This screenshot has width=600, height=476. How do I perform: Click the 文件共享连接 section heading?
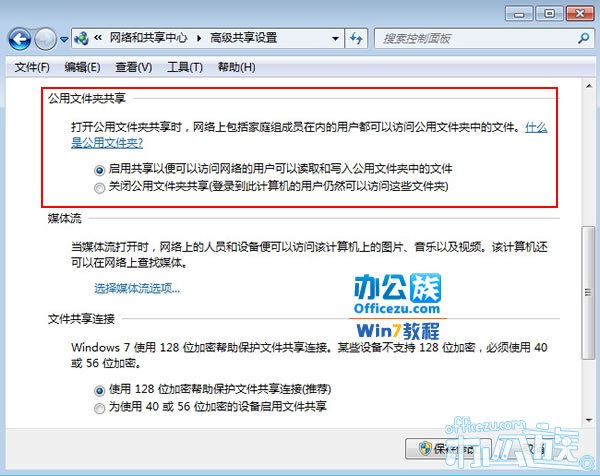coord(81,319)
